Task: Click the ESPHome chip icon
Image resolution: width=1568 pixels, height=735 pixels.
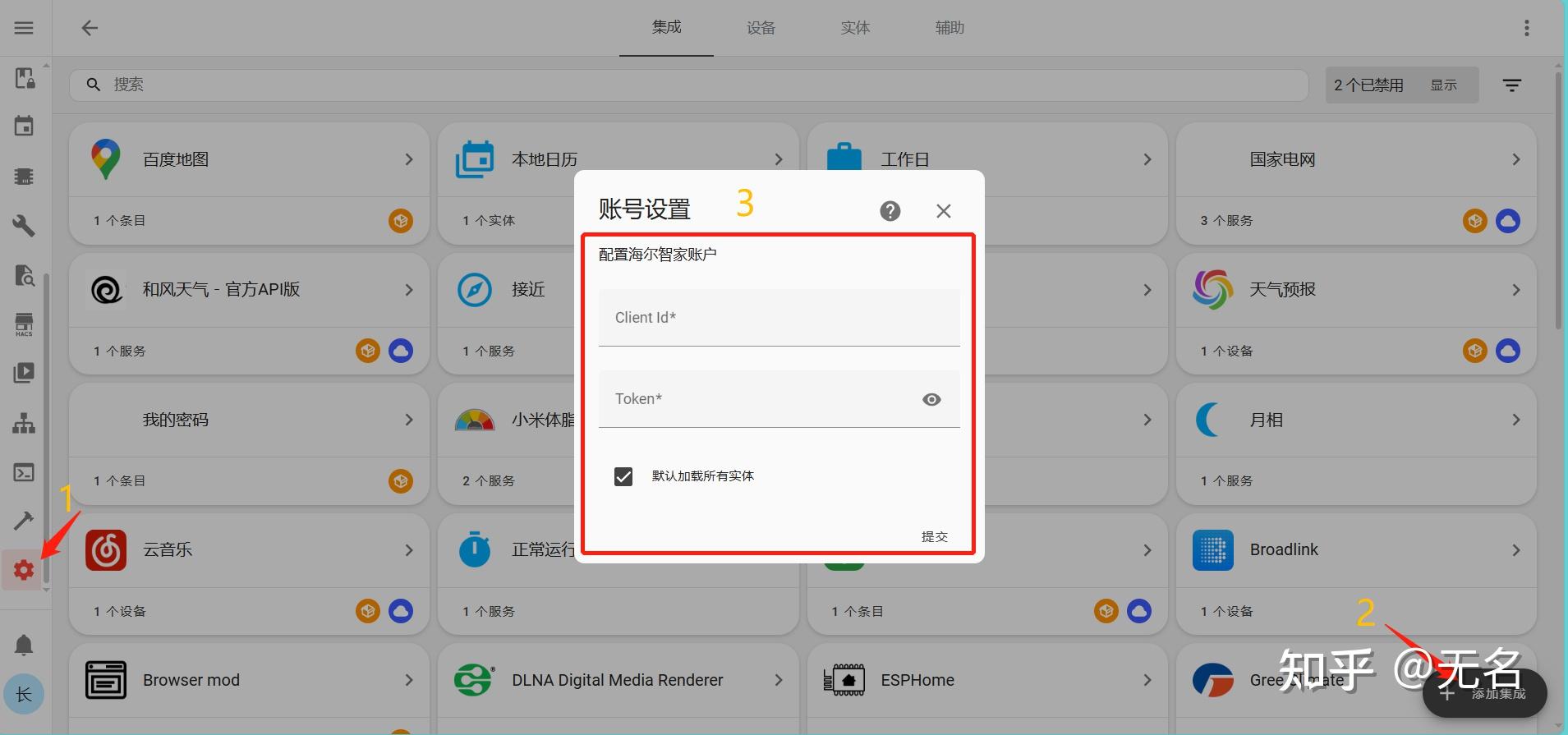Action: pos(844,680)
